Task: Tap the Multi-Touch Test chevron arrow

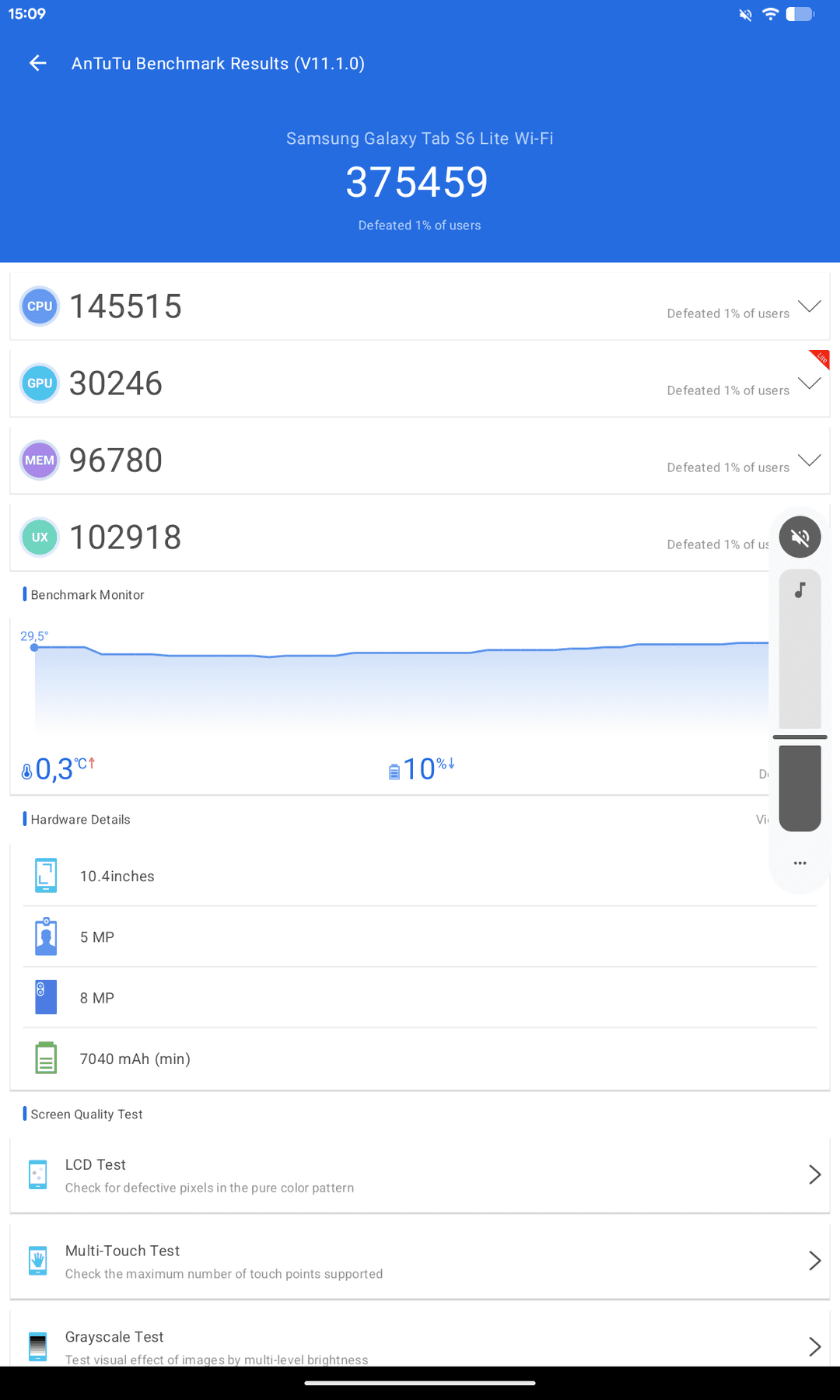Action: click(x=814, y=1261)
